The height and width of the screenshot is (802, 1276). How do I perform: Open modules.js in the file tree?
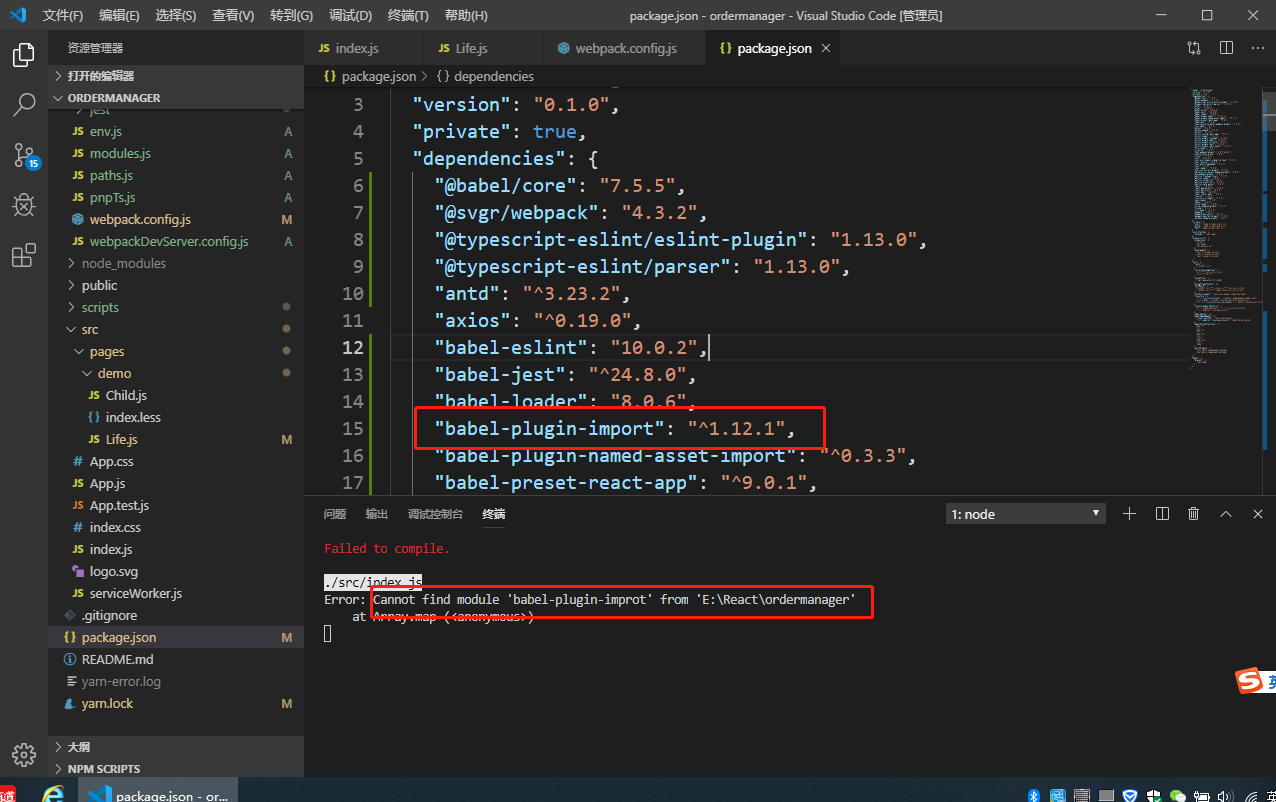click(176, 153)
